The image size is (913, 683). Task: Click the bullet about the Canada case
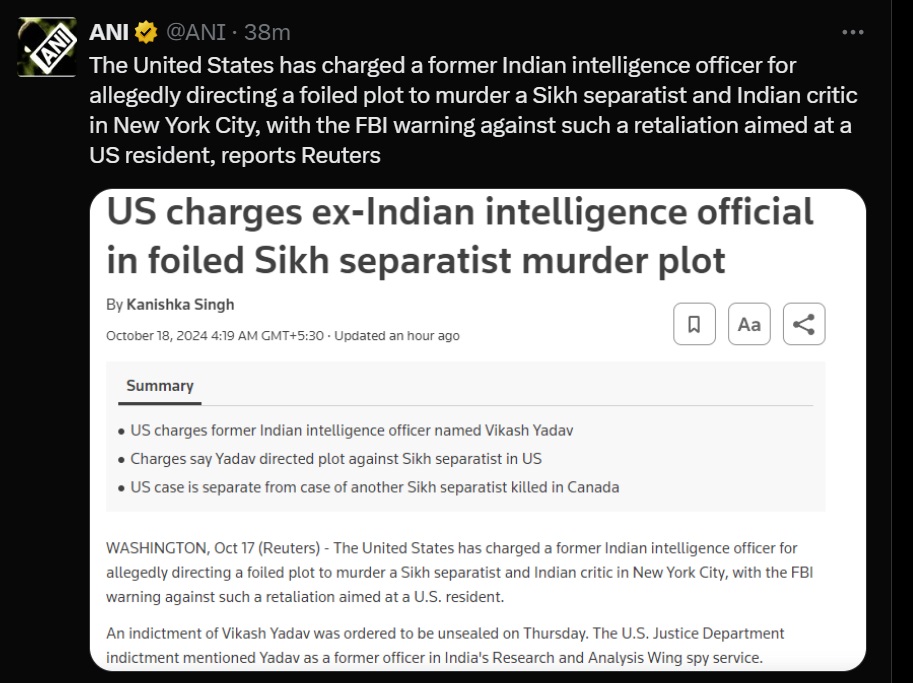tap(375, 487)
